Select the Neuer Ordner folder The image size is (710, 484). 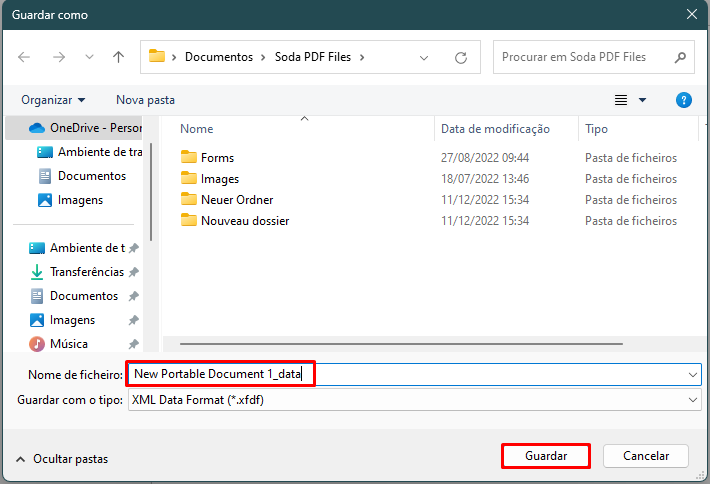point(237,200)
